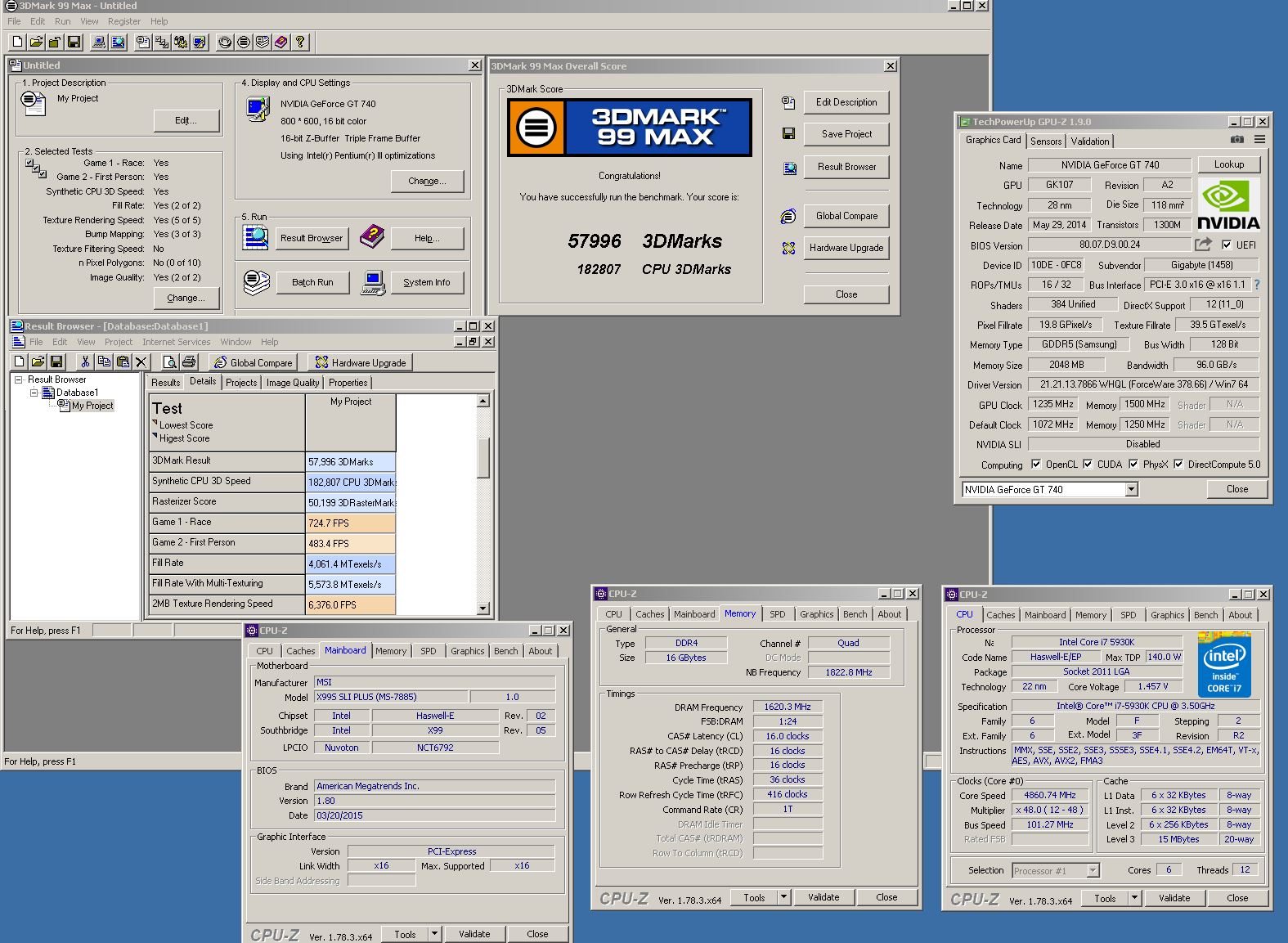
Task: Click the Open folder icon in Result Browser toolbar
Action: click(x=38, y=361)
